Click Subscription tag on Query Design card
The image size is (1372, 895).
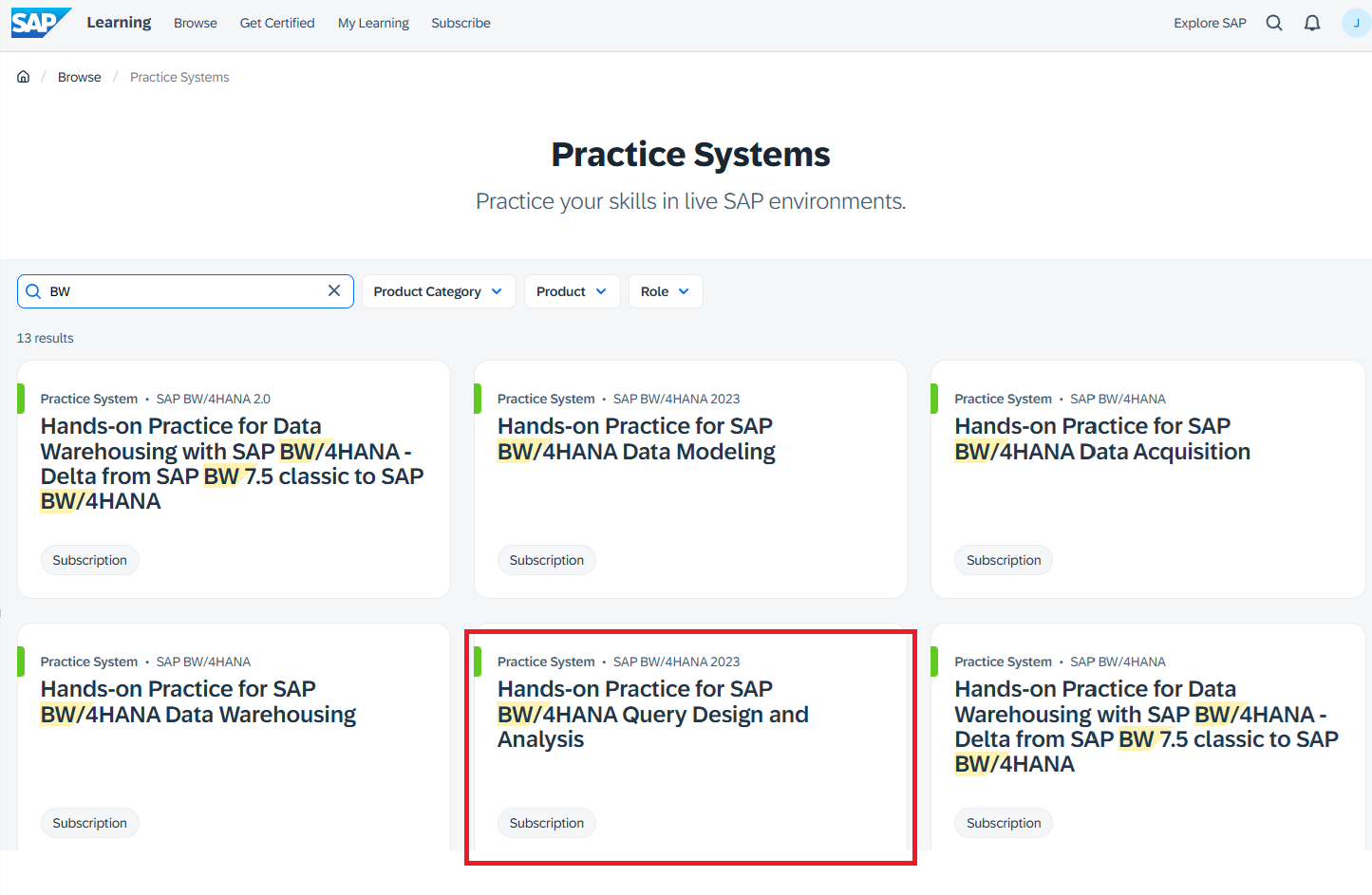(x=547, y=823)
